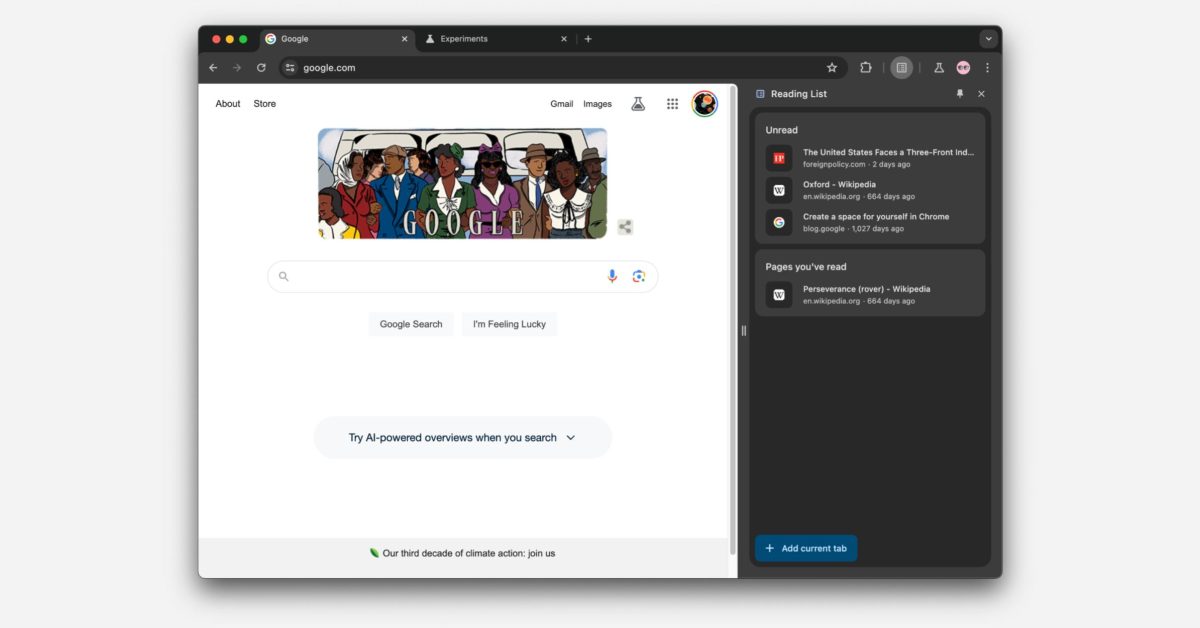Open Search Labs flask on Google homepage
This screenshot has height=628, width=1200.
pyautogui.click(x=638, y=103)
